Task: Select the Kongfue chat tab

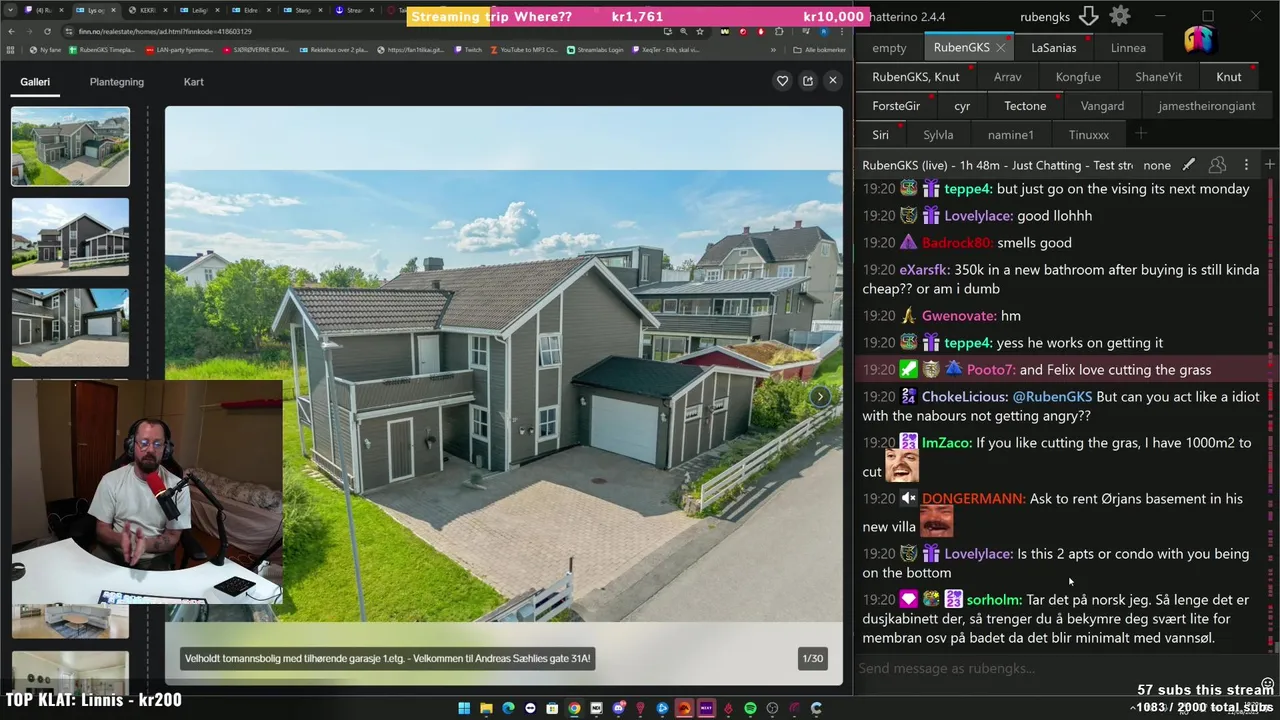Action: tap(1078, 77)
